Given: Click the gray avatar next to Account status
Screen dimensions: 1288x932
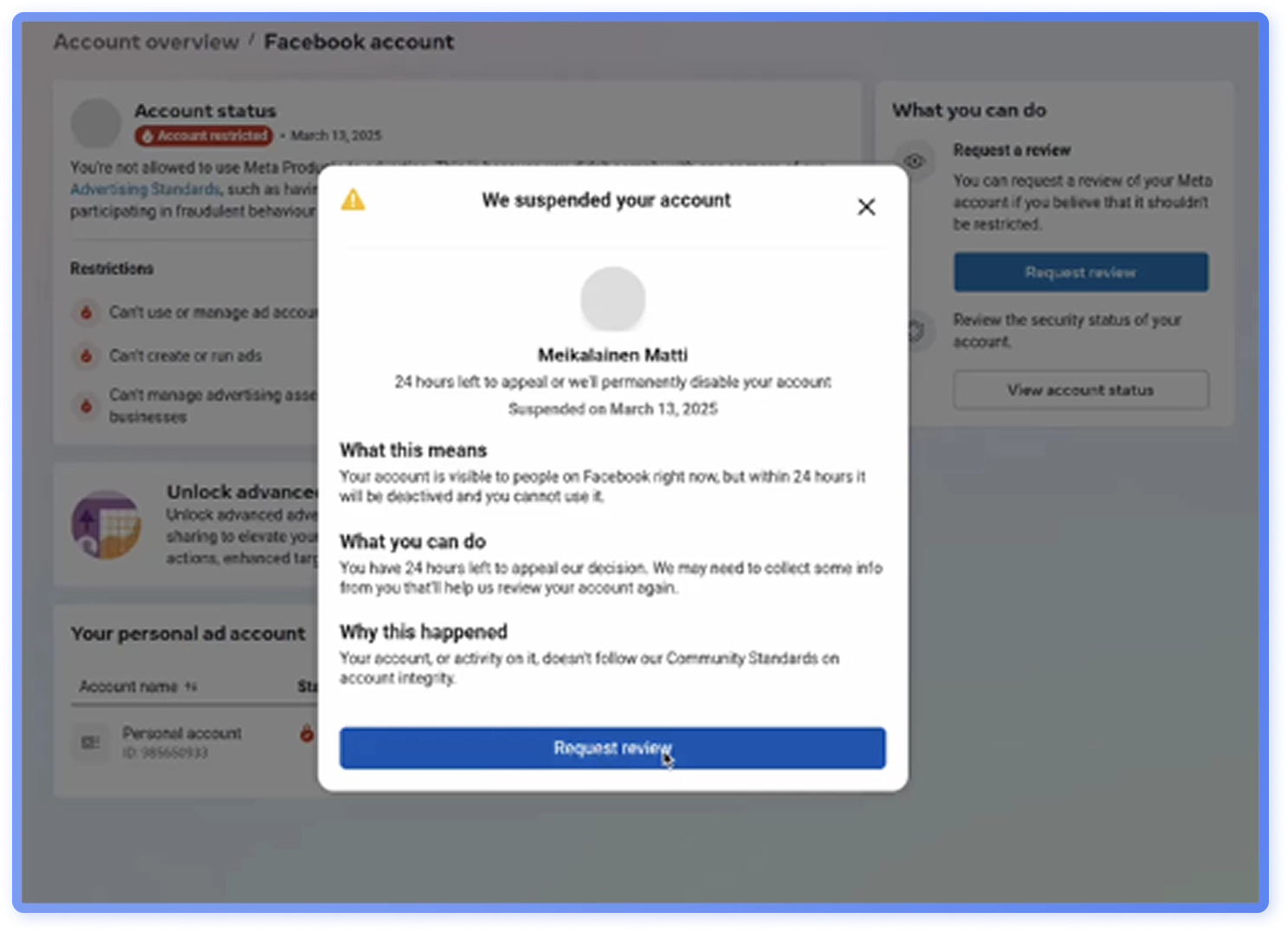Looking at the screenshot, I should (x=95, y=124).
